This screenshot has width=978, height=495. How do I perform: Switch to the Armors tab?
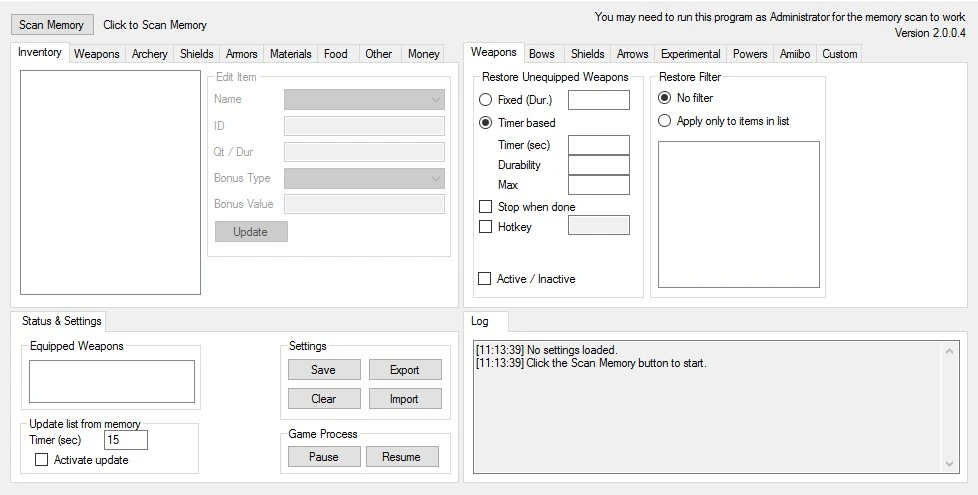point(241,54)
